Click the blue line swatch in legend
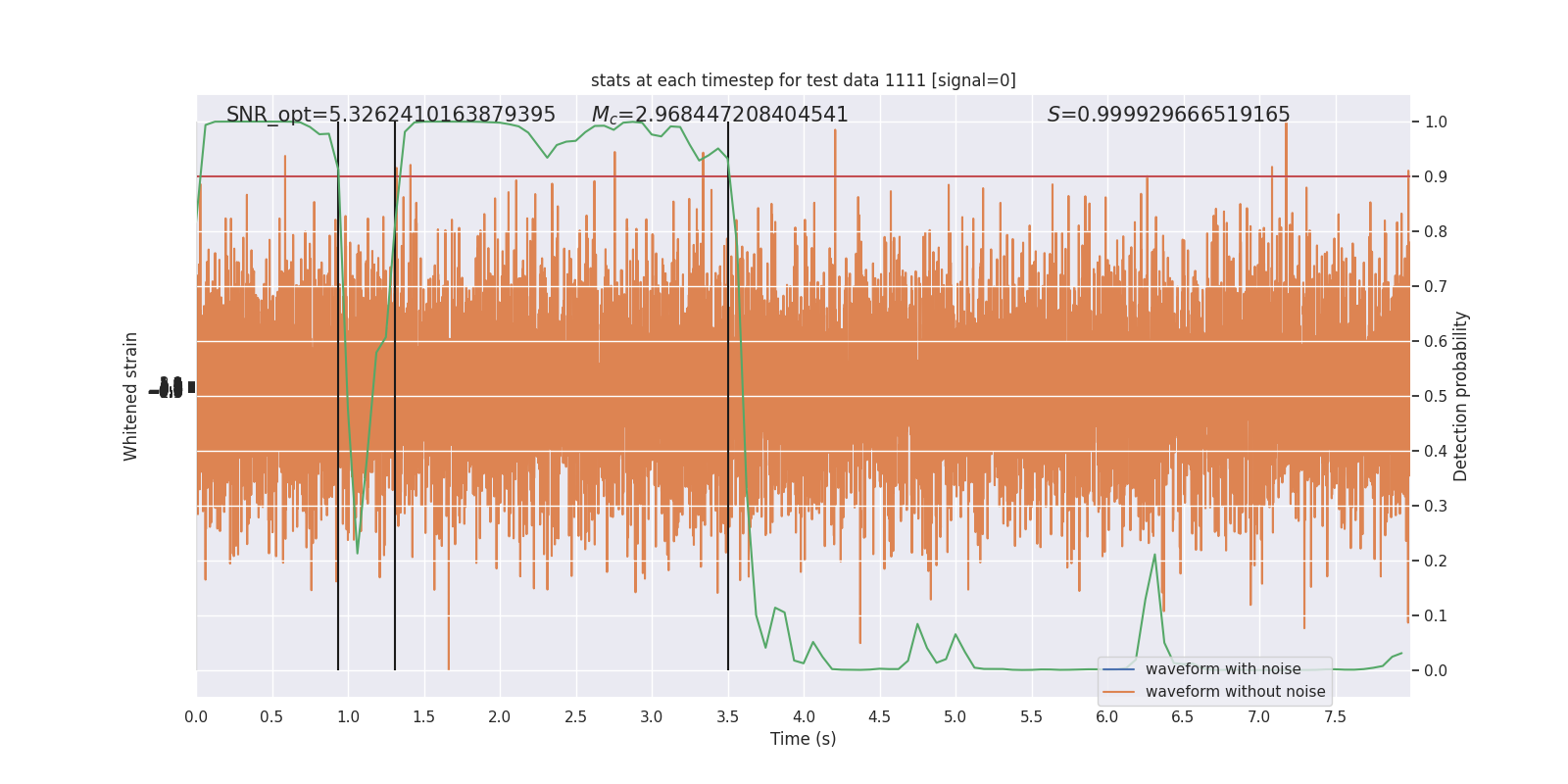This screenshot has height=784, width=1568. 1118,669
